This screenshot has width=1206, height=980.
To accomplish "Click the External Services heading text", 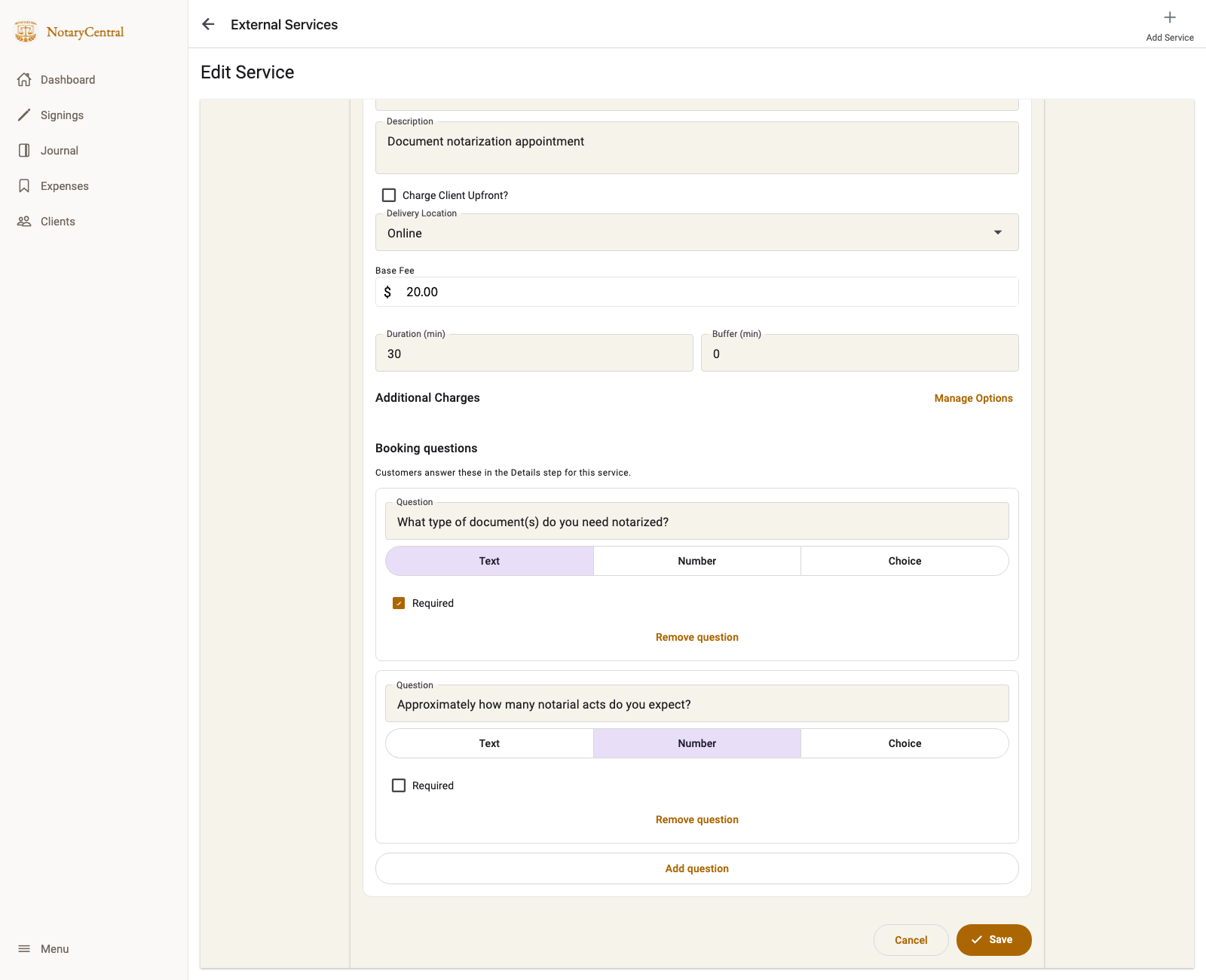I will point(284,25).
